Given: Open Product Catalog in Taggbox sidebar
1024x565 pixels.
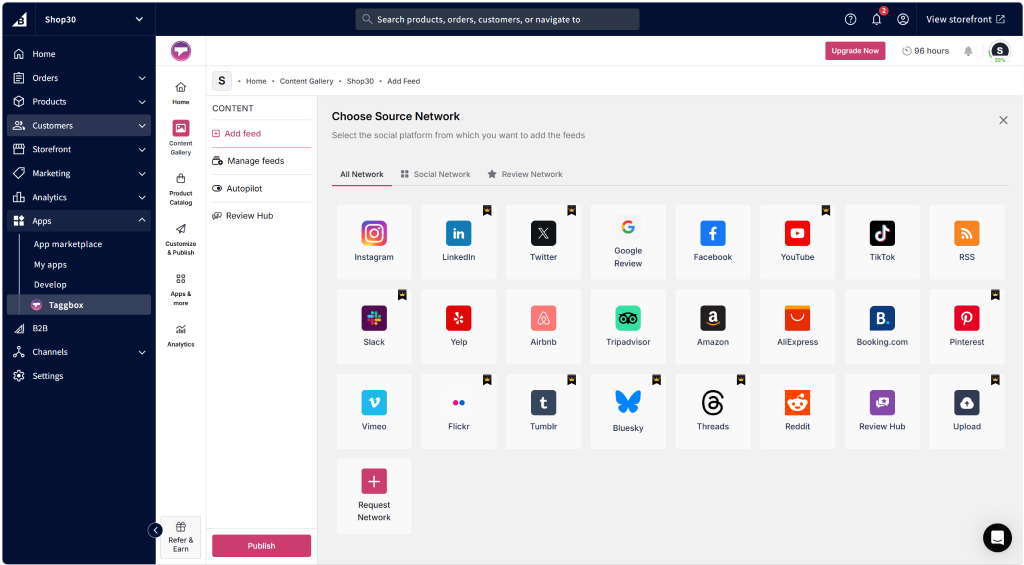Looking at the screenshot, I should click(x=181, y=189).
